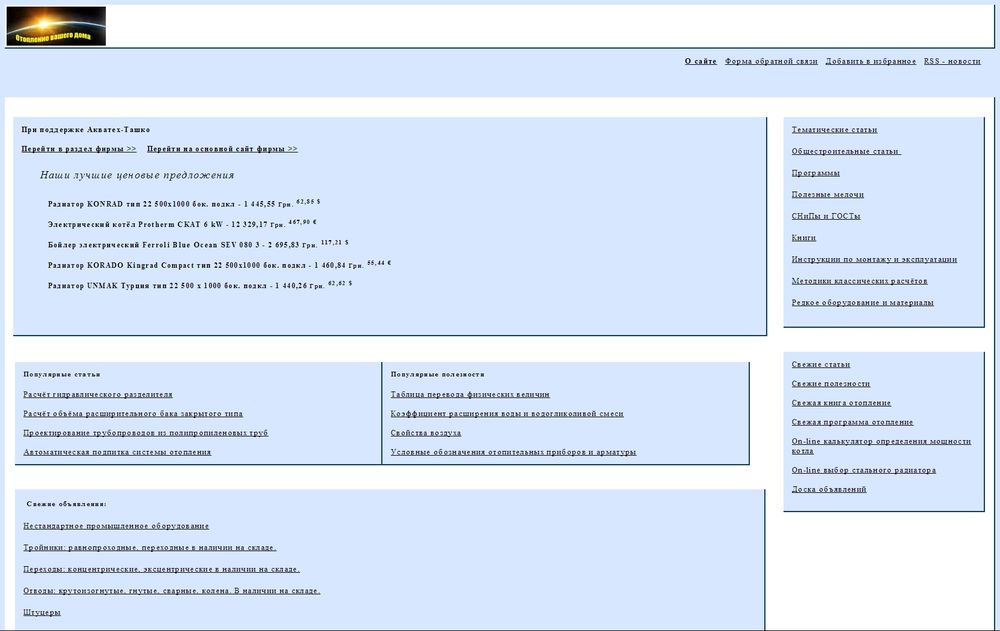Click 'Популярные статьи' heading
The image size is (1000, 631).
tap(62, 375)
